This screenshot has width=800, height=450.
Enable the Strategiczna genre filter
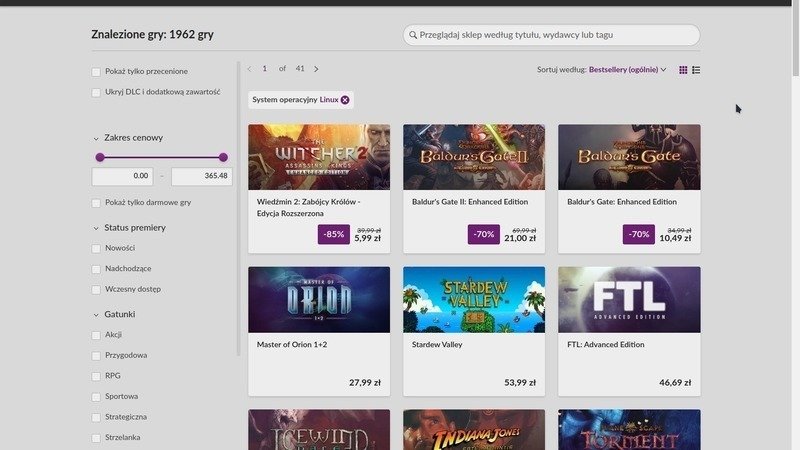pos(96,417)
